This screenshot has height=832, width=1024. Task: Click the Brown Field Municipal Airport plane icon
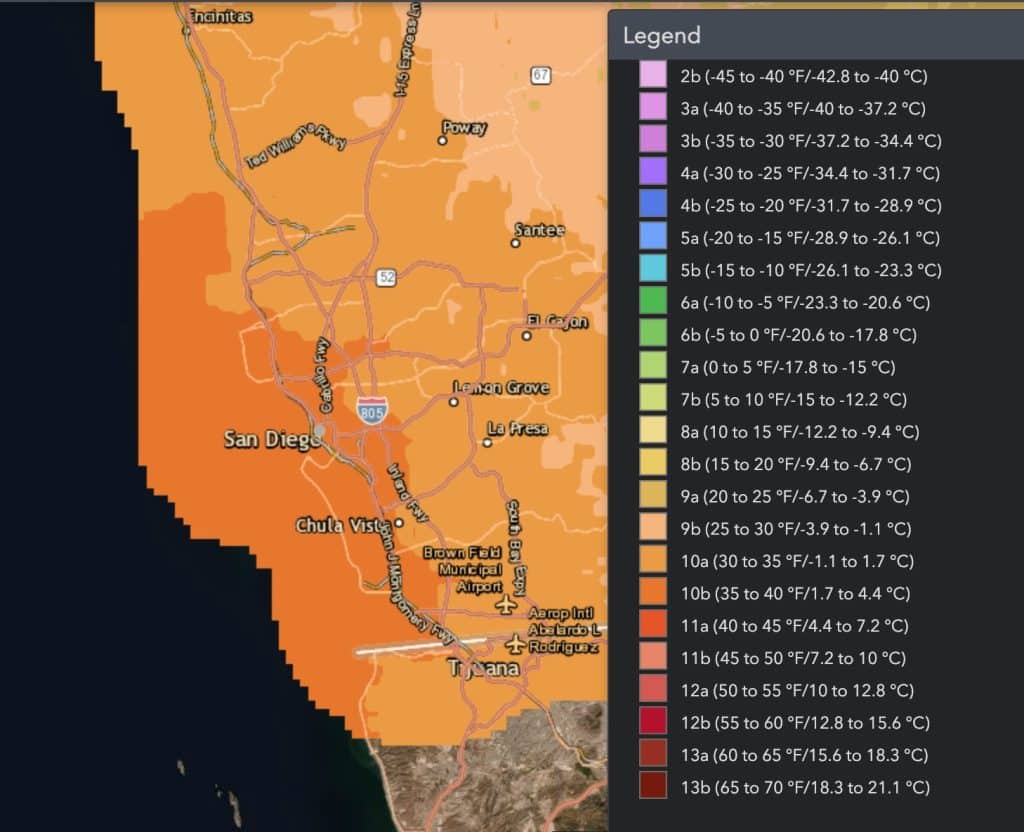click(505, 605)
